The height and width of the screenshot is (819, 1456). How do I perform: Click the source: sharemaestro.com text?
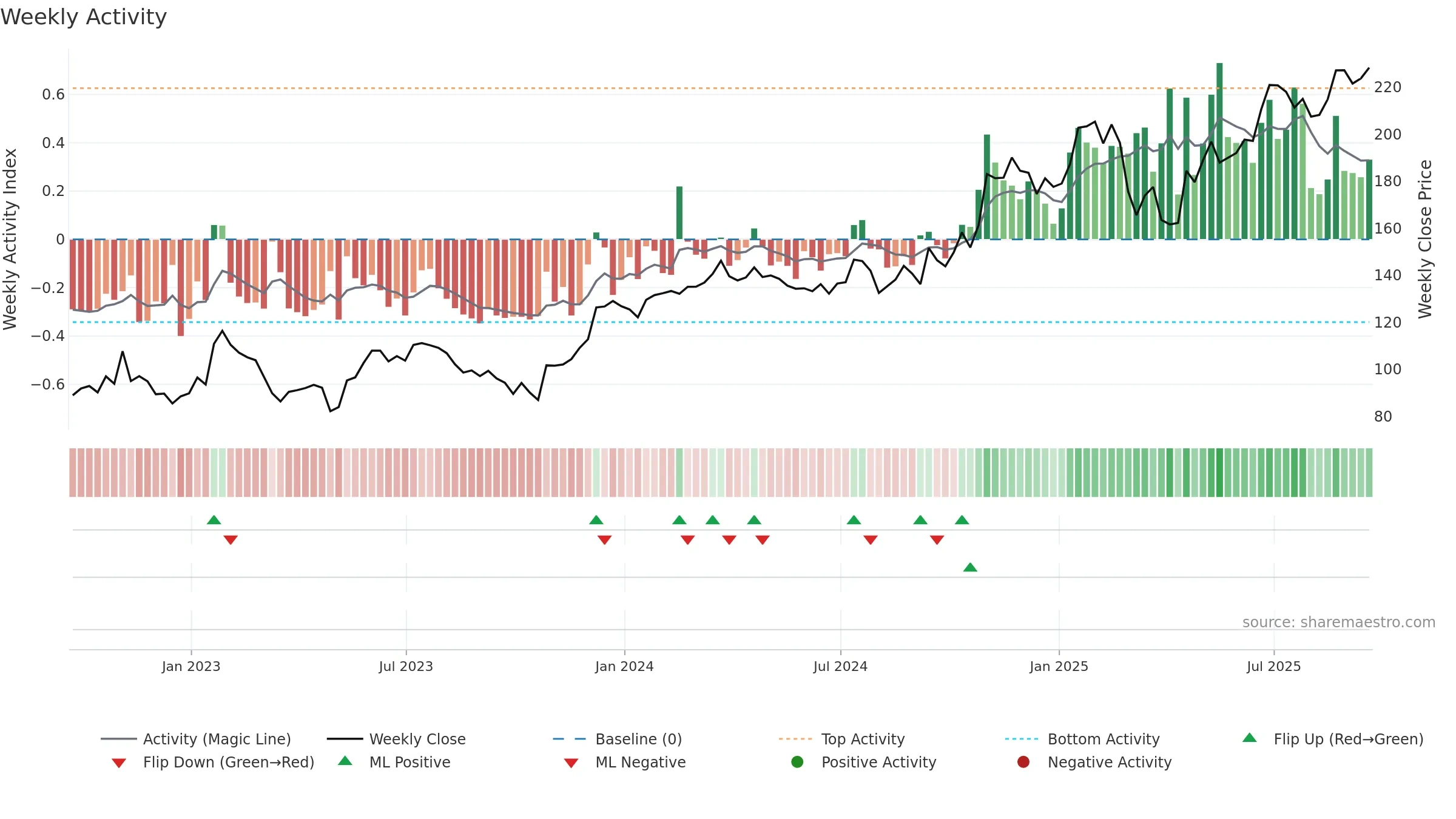click(x=1338, y=622)
